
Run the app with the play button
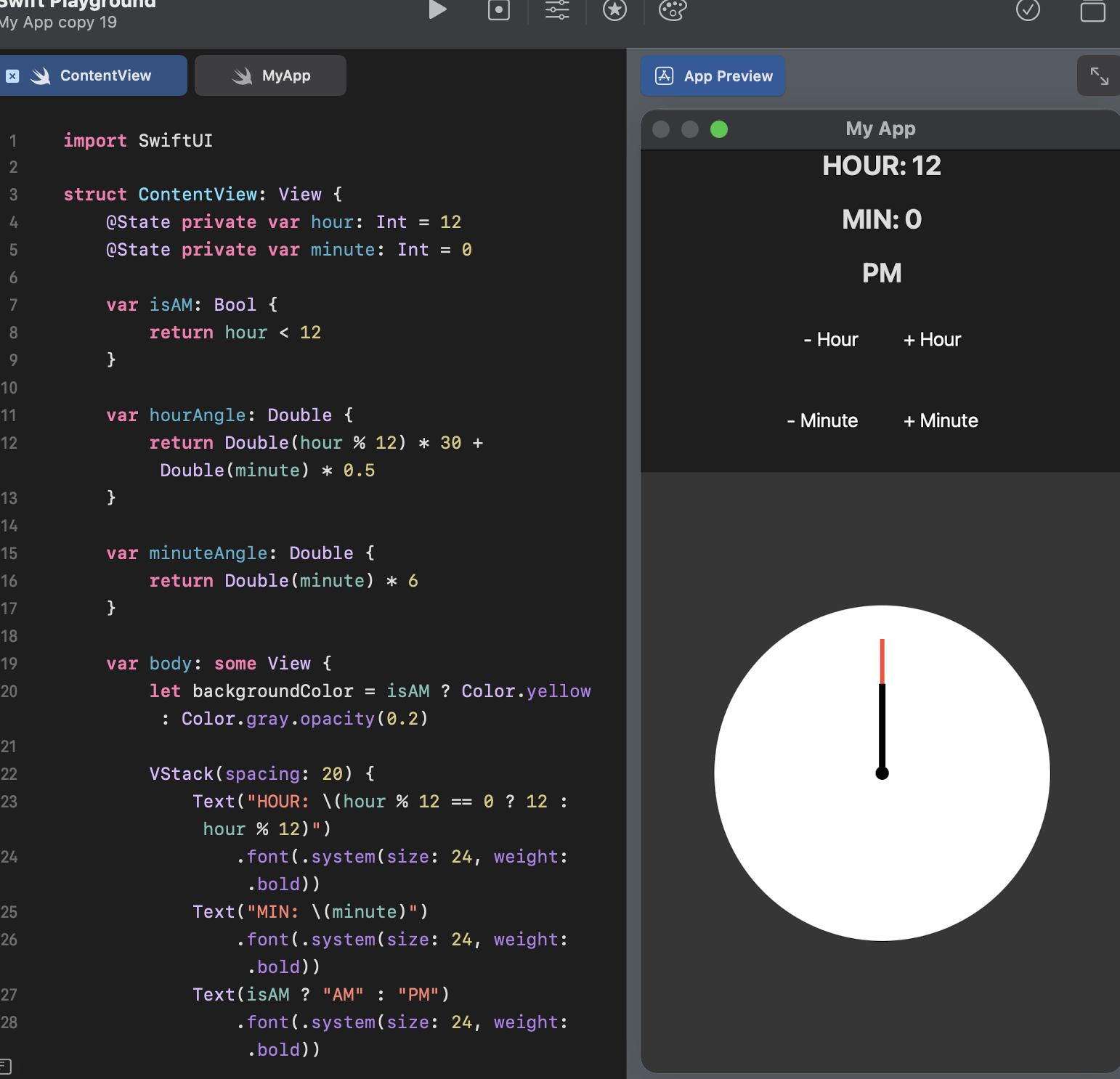[437, 9]
